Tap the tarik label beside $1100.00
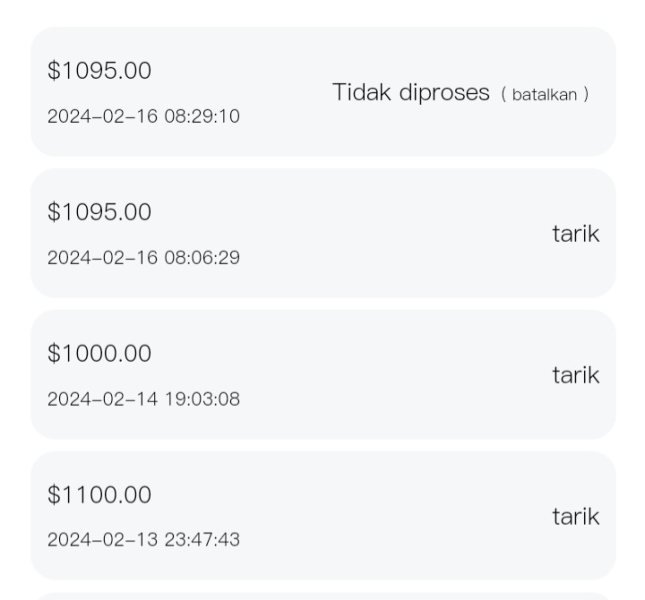This screenshot has width=645, height=600. [575, 516]
